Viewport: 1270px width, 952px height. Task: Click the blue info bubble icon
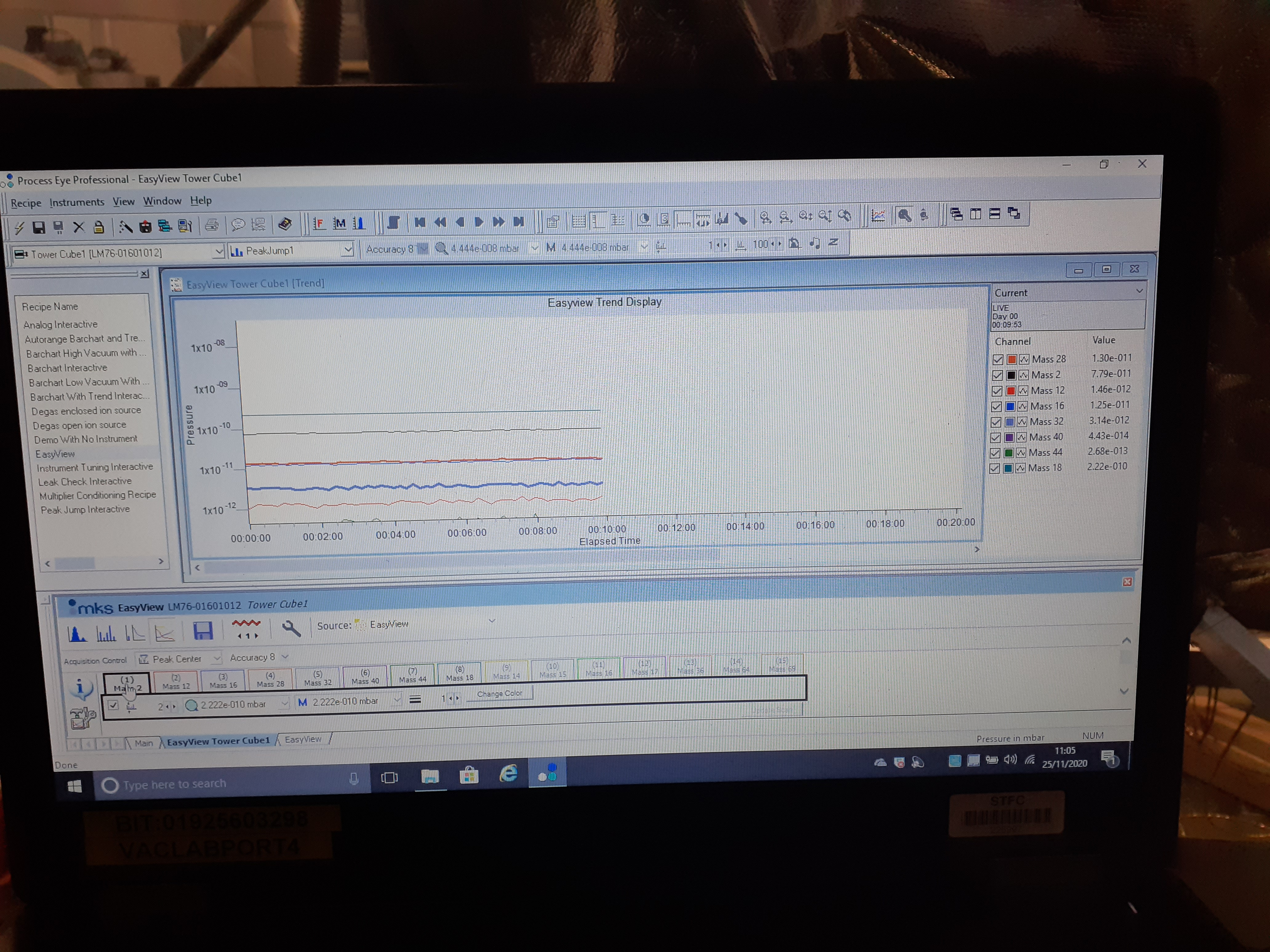click(x=81, y=688)
